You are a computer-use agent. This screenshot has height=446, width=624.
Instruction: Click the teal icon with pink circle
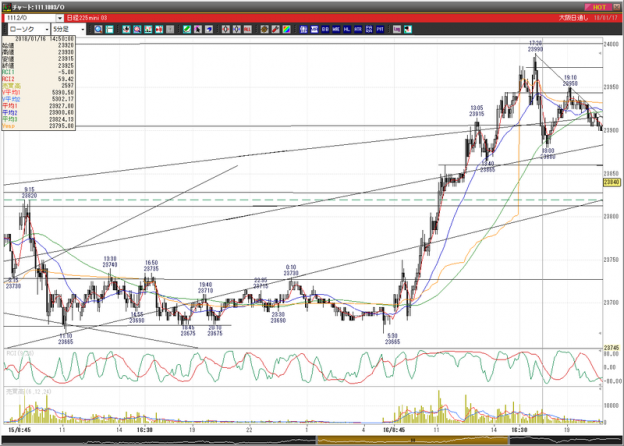coord(137,29)
